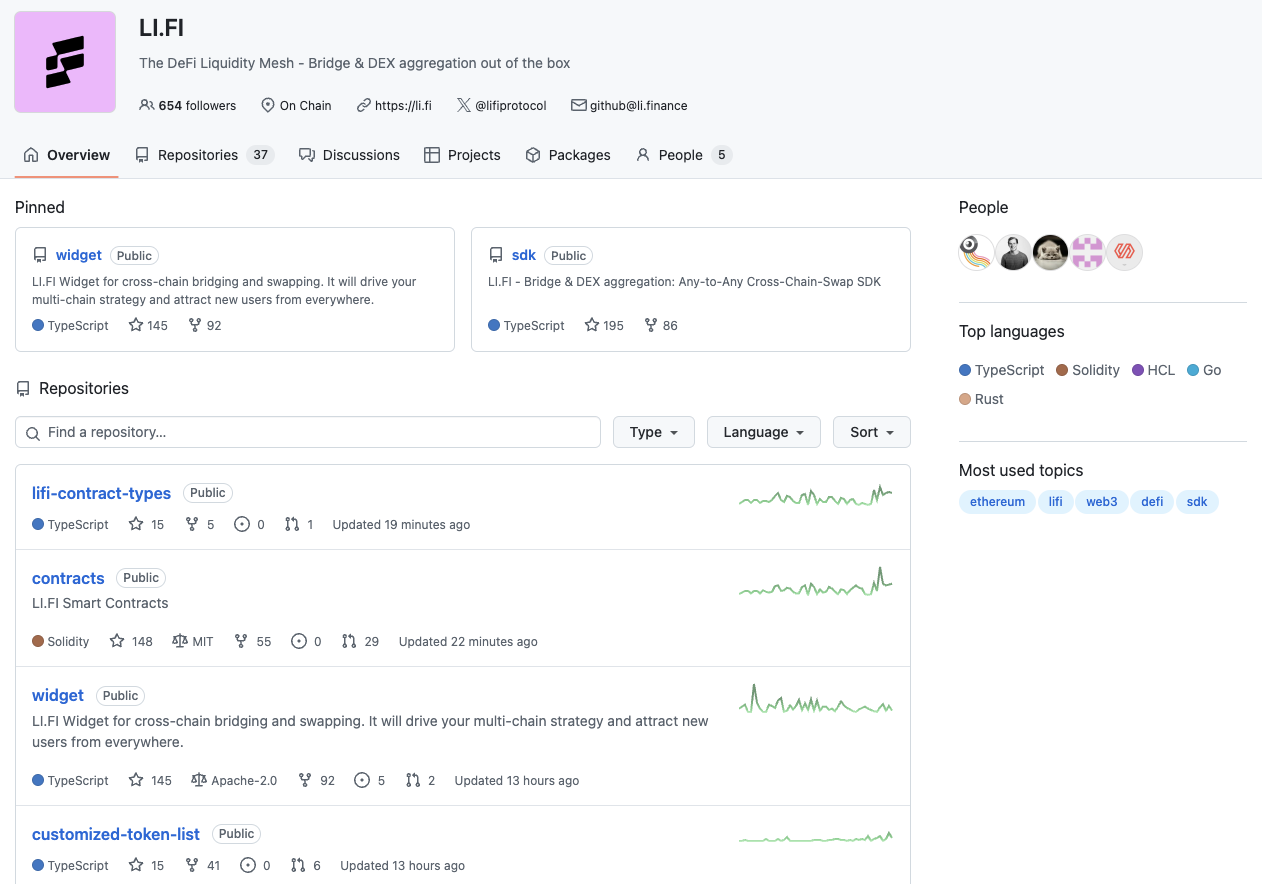The width and height of the screenshot is (1262, 884).
Task: Click the Solidity language color dot
Action: (1062, 370)
